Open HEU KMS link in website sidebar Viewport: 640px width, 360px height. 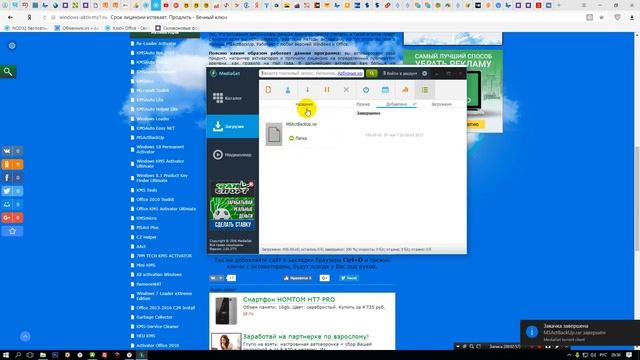pyautogui.click(x=146, y=336)
